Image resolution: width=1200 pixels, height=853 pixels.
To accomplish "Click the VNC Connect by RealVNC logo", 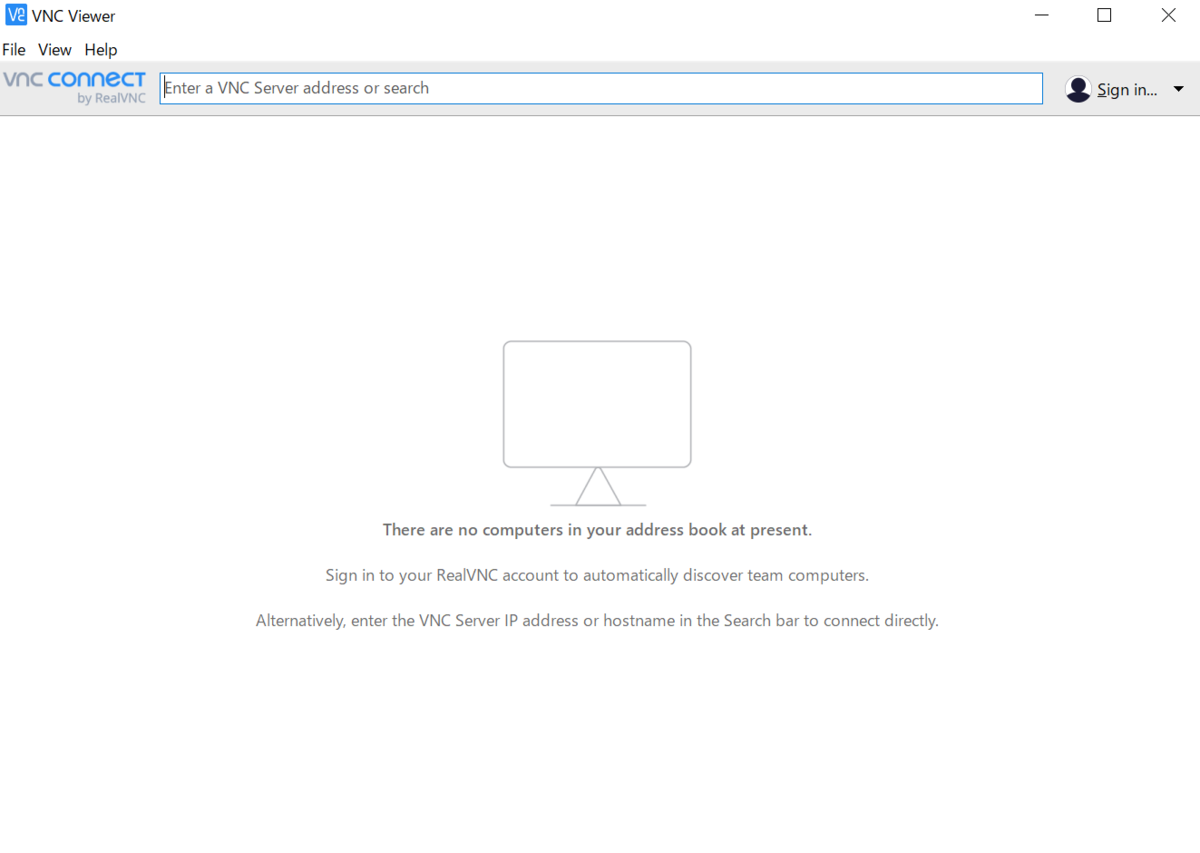I will click(75, 88).
